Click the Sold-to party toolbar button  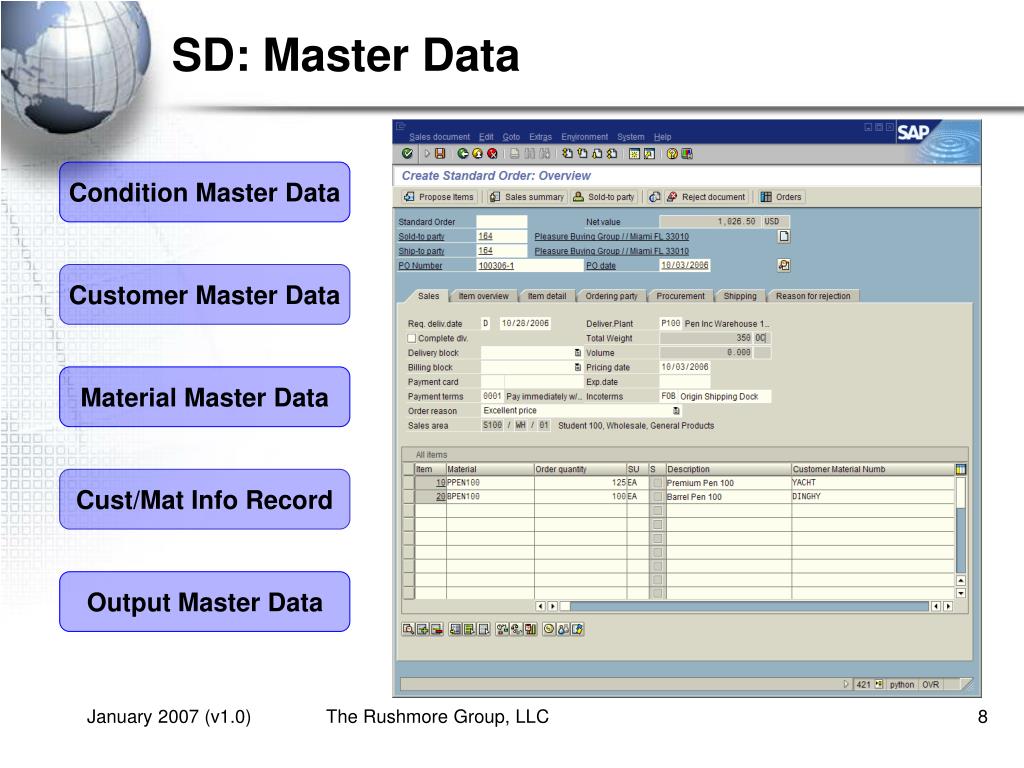604,197
